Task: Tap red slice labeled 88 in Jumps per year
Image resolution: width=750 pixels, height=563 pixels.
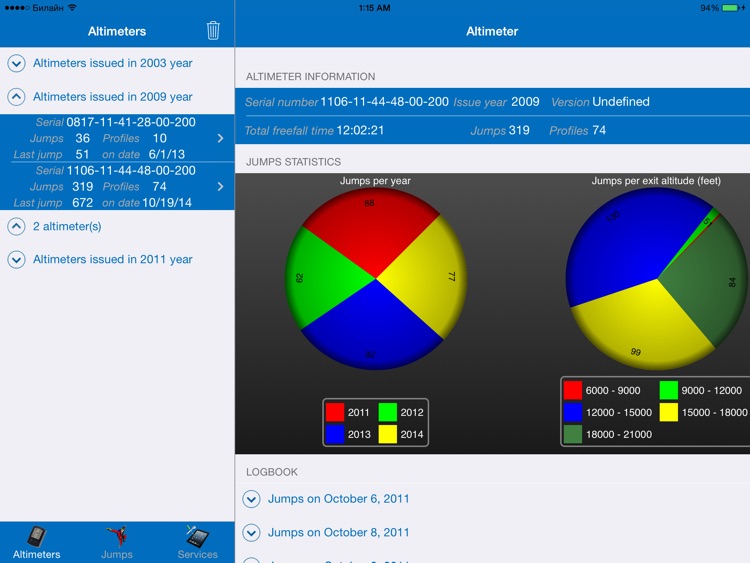Action: coord(371,230)
